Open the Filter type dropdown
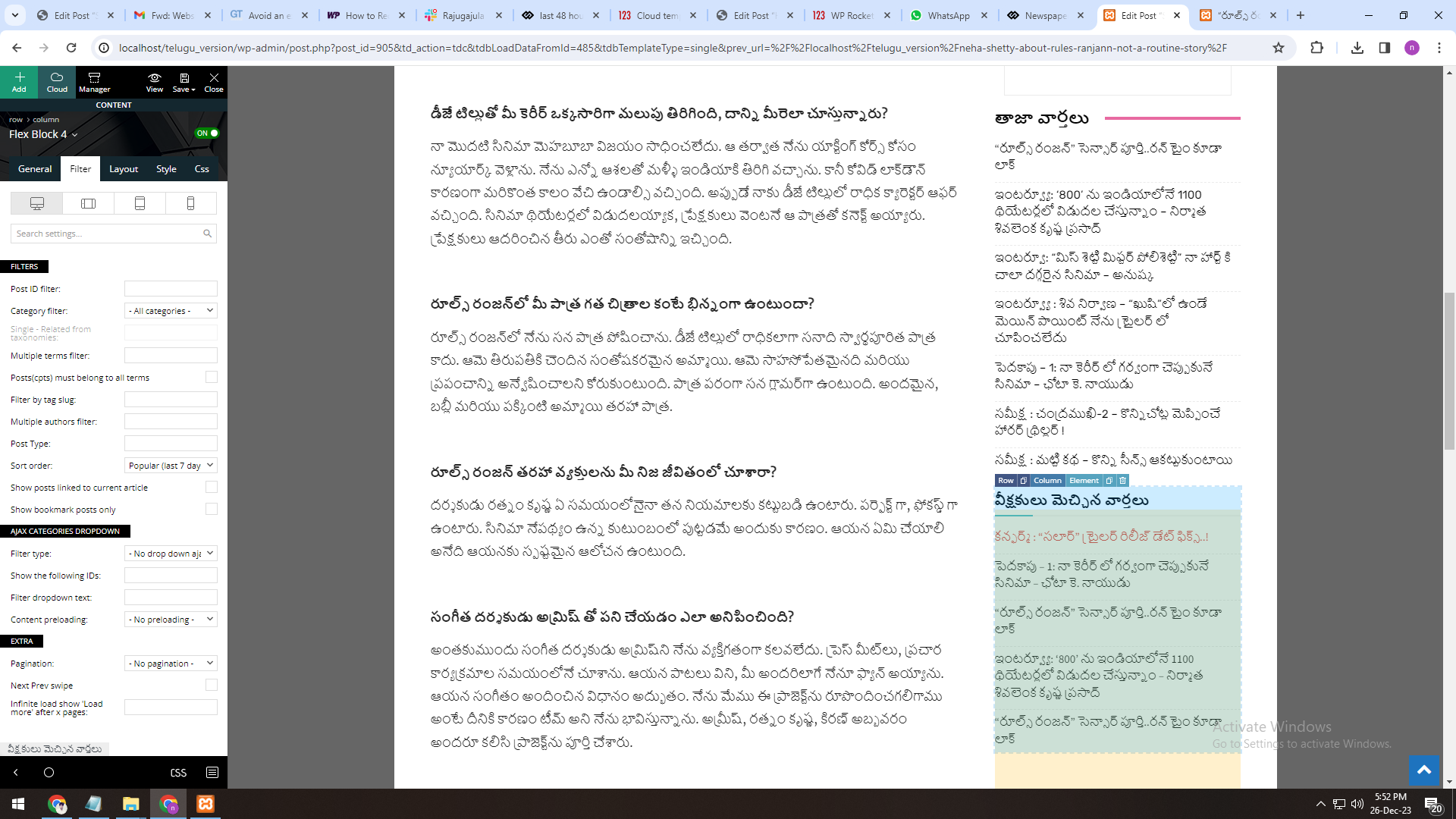Viewport: 1456px width, 819px height. click(x=171, y=554)
